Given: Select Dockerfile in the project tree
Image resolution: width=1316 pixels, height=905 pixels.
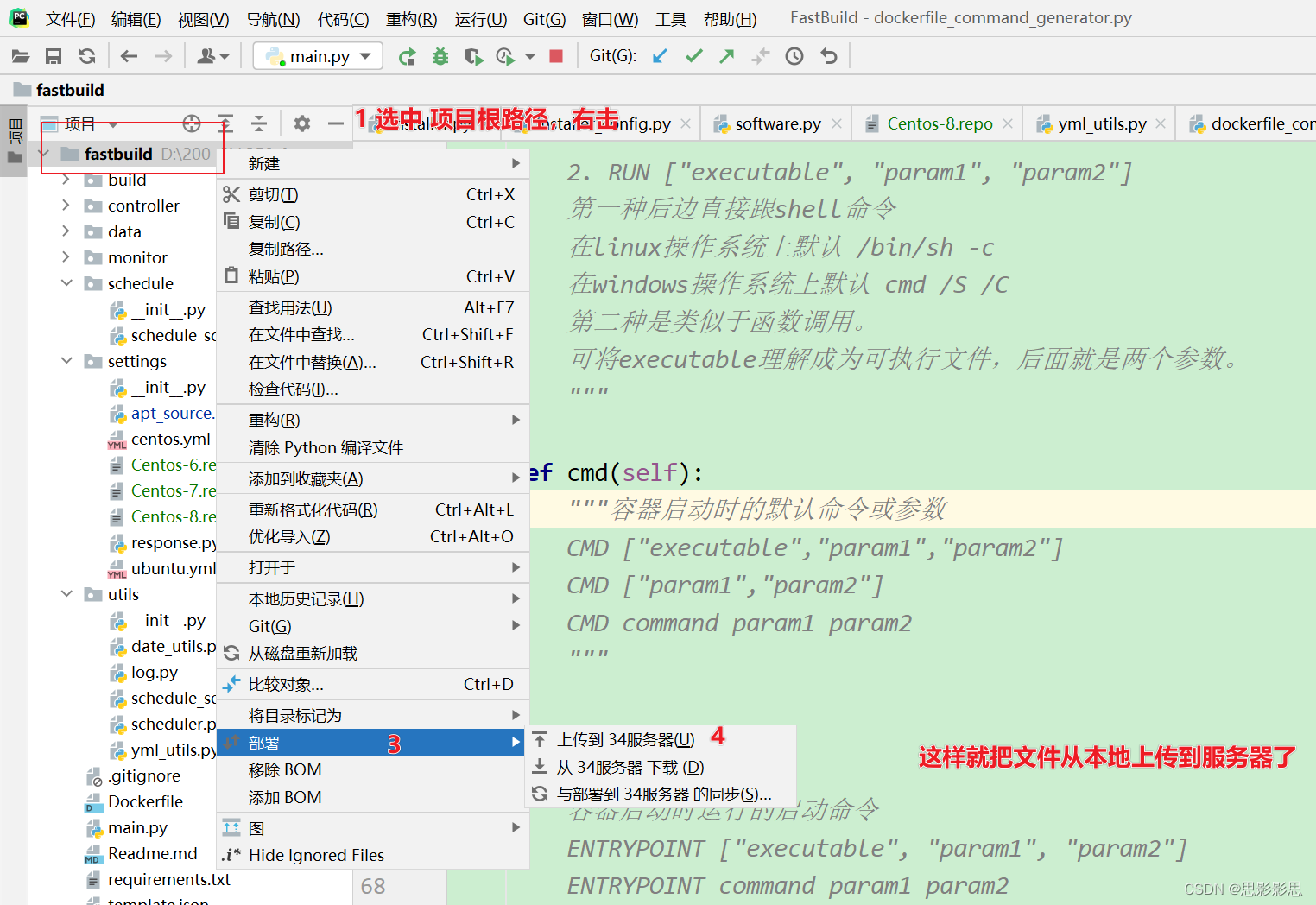Looking at the screenshot, I should 145,801.
